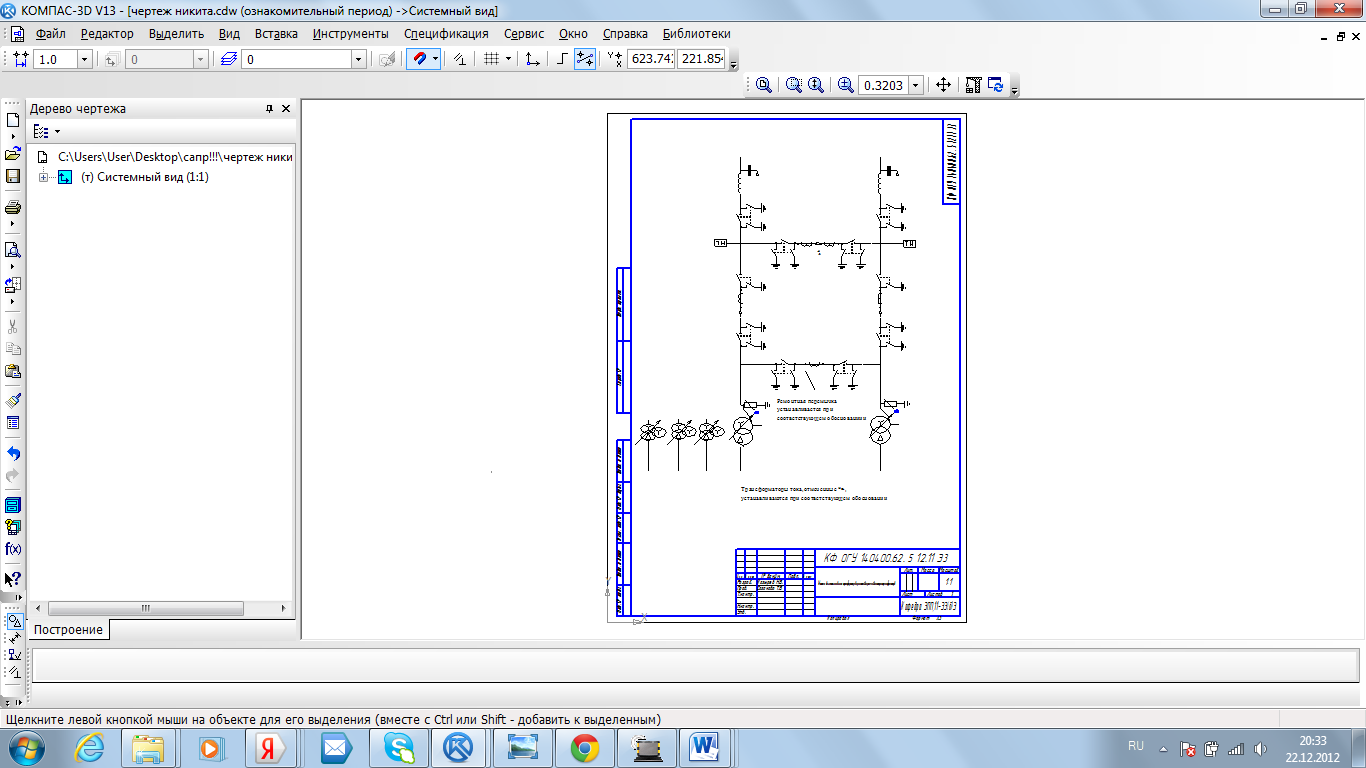Open Skype from the taskbar
Screen dimensions: 1366x768
point(398,747)
